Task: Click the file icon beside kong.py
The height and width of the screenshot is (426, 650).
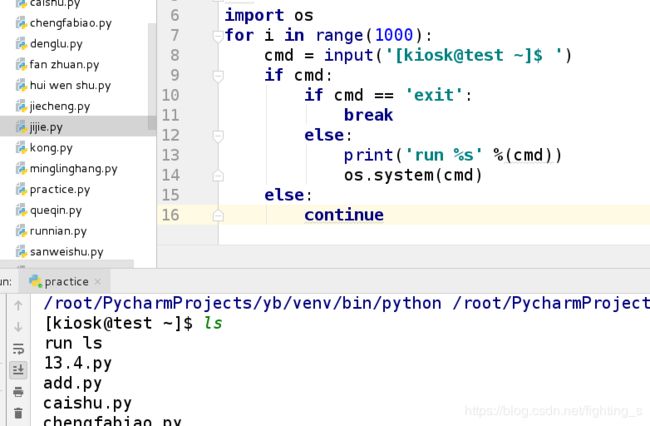Action: (x=20, y=148)
